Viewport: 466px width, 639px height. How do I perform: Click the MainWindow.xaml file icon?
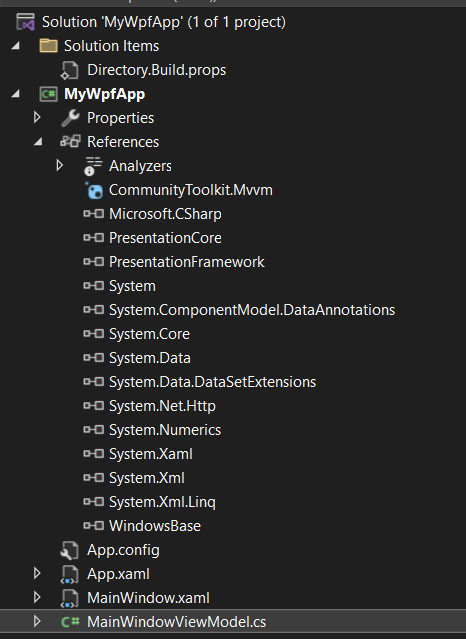point(70,598)
